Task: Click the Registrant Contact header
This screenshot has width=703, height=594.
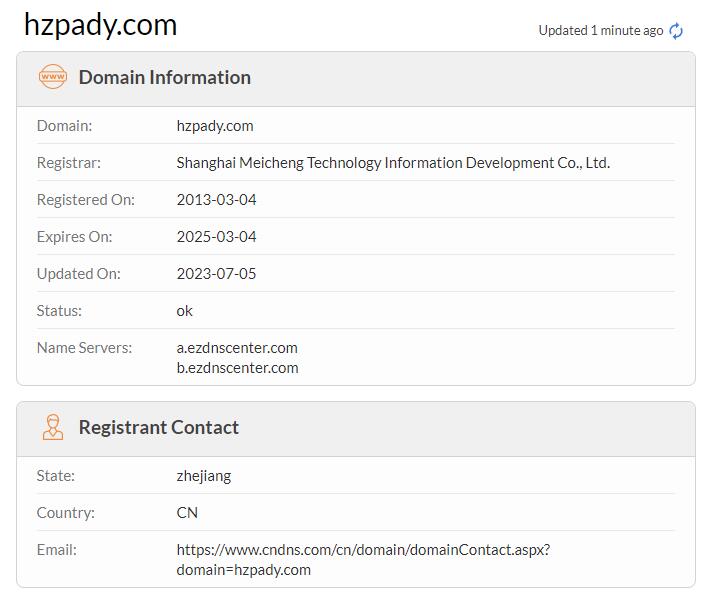Action: click(159, 427)
